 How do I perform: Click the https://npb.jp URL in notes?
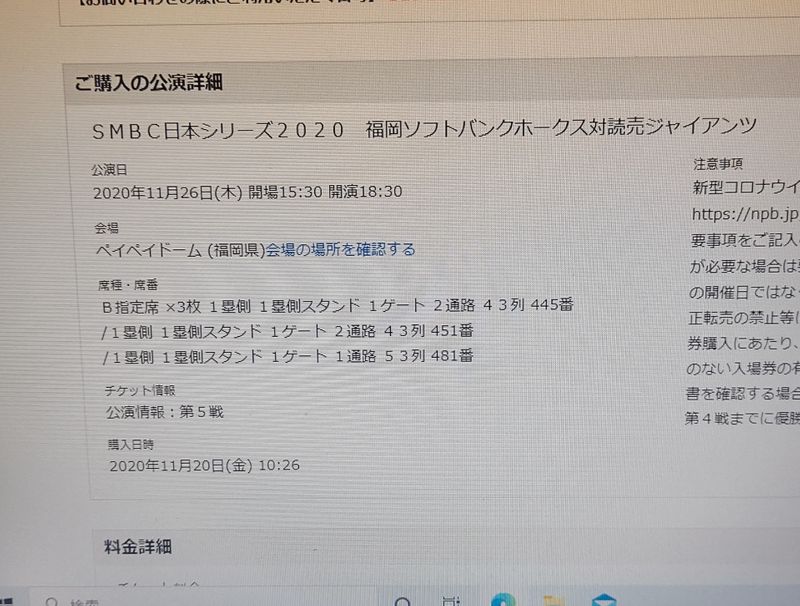745,214
